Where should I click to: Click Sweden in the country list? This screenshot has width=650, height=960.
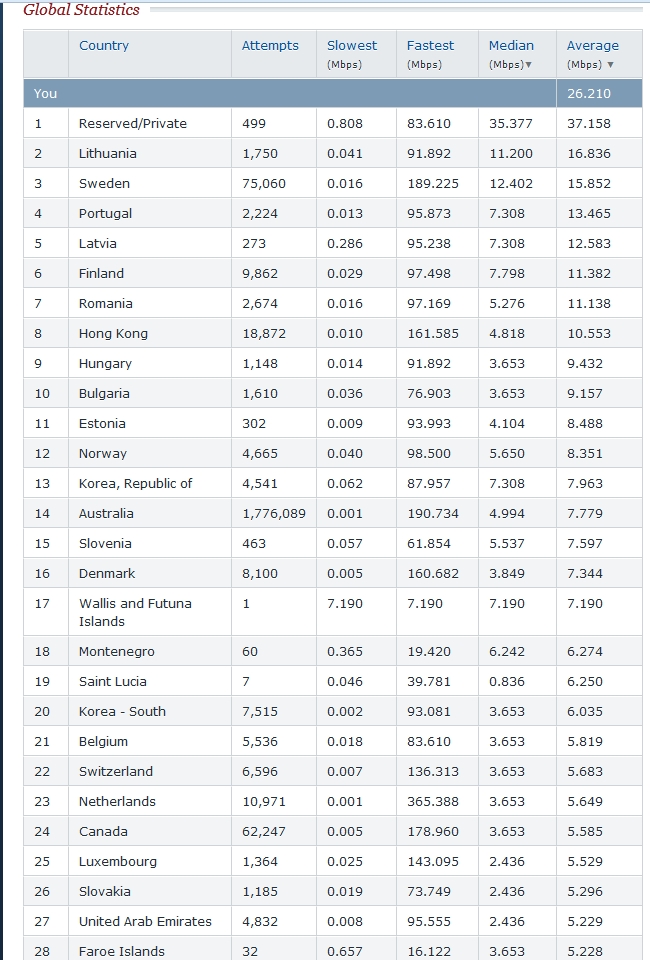click(104, 183)
